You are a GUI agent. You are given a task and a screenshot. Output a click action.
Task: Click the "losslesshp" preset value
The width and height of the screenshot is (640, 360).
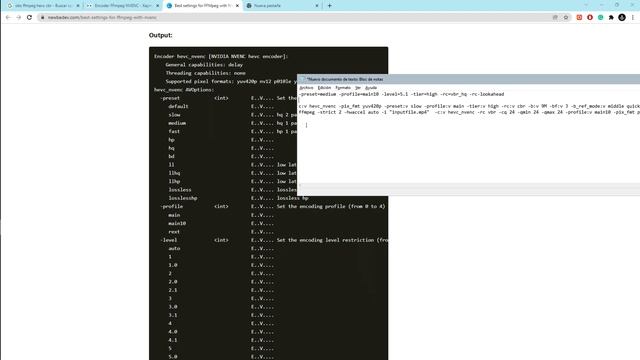tap(183, 198)
